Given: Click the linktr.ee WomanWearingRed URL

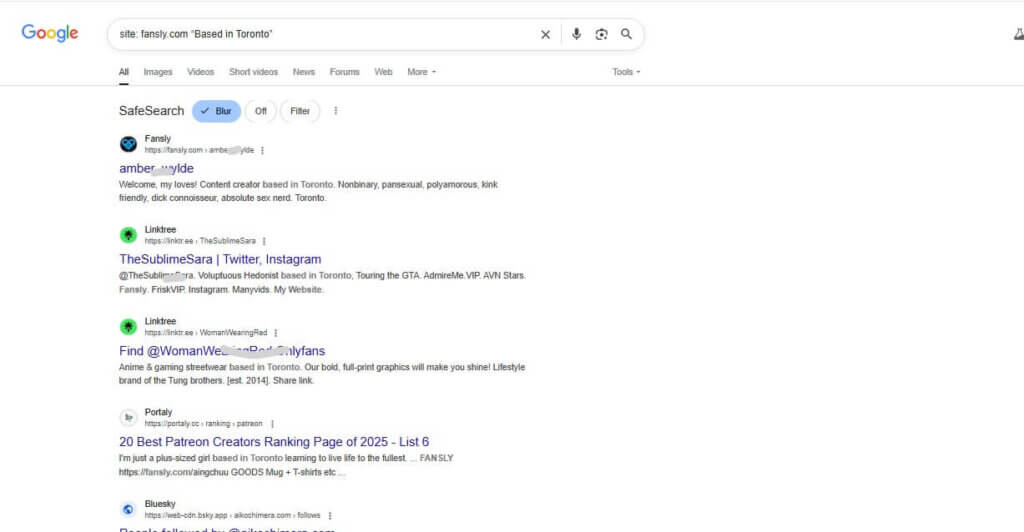Looking at the screenshot, I should click(x=206, y=333).
